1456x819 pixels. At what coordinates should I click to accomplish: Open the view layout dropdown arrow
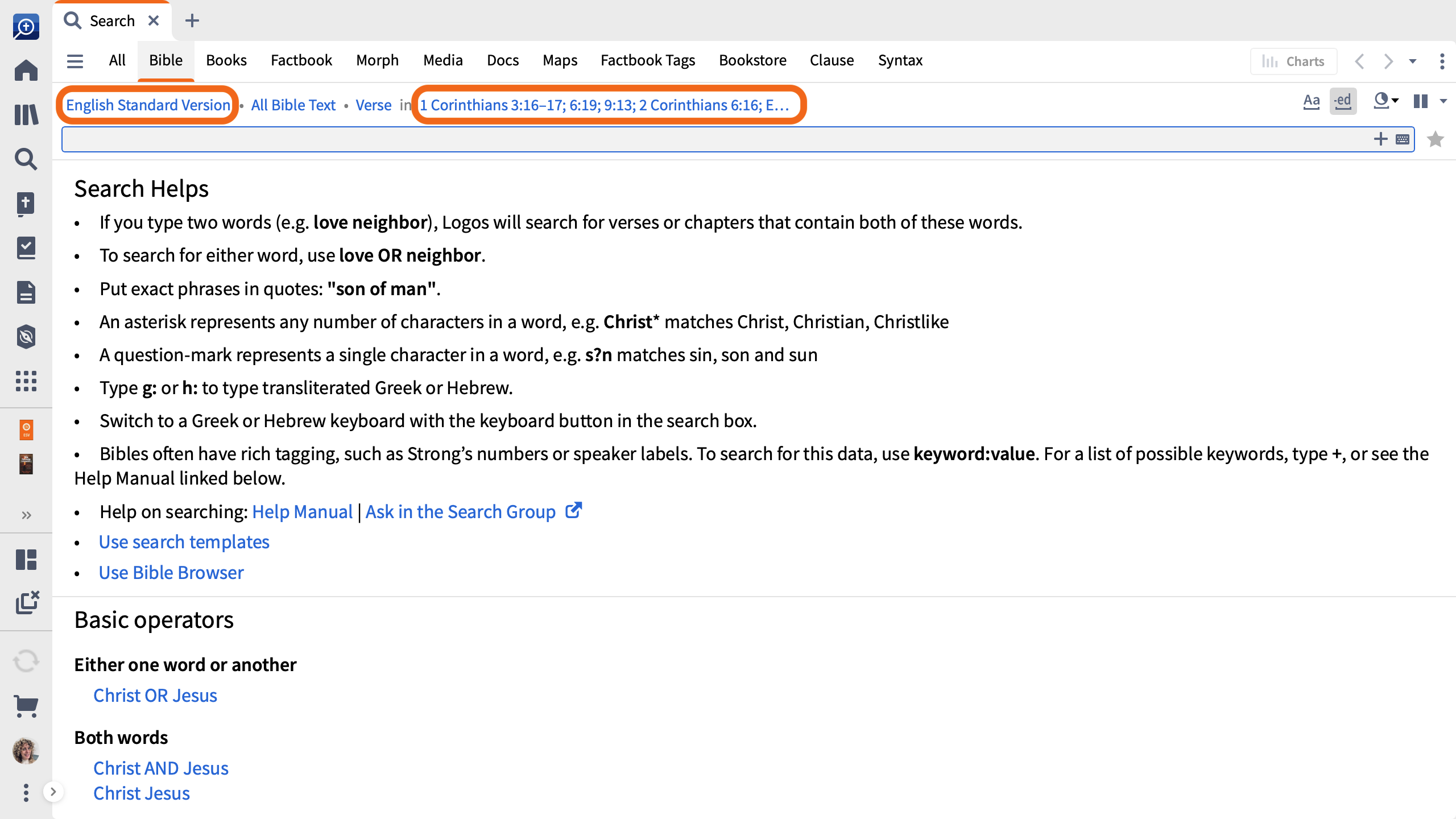click(1443, 101)
